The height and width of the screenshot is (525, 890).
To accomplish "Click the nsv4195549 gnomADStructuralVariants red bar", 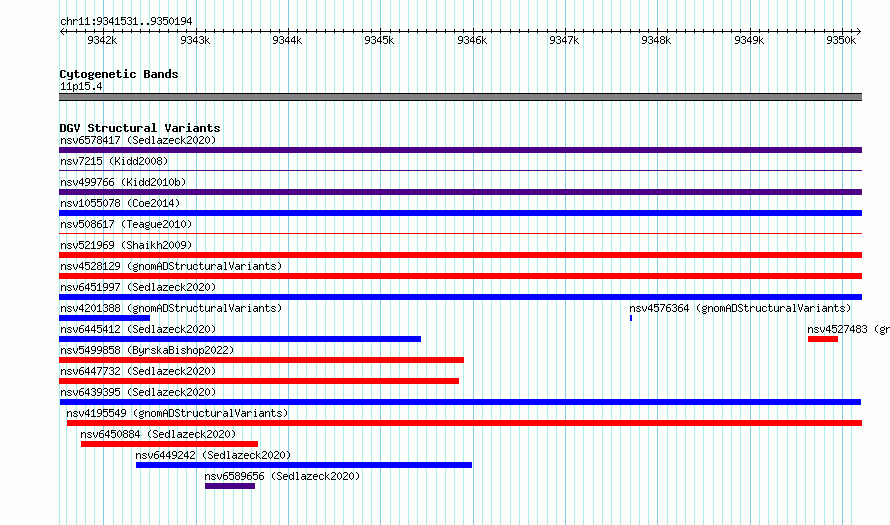I will tap(464, 423).
